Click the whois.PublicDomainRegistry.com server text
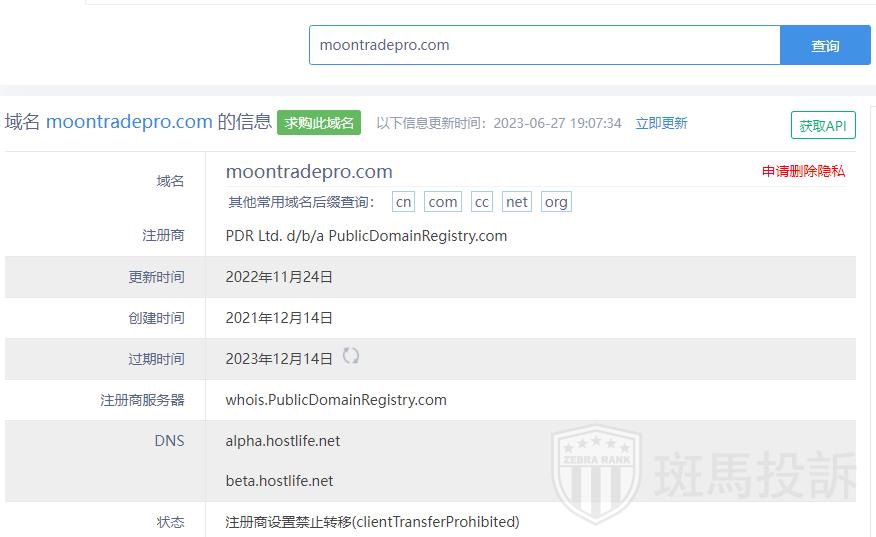Screen dimensions: 876x537 (x=336, y=400)
